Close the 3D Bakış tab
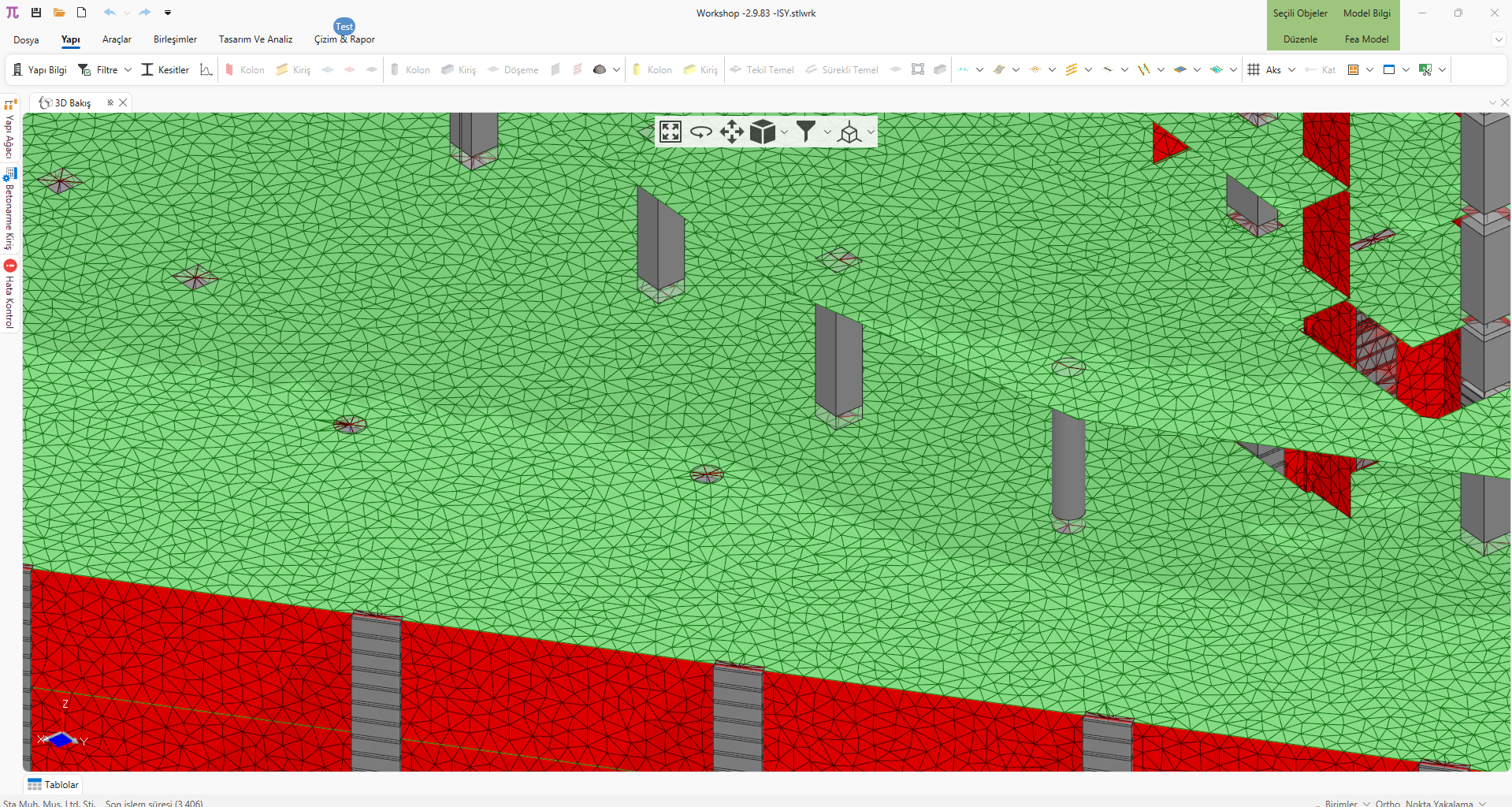Image resolution: width=1512 pixels, height=807 pixels. (123, 102)
